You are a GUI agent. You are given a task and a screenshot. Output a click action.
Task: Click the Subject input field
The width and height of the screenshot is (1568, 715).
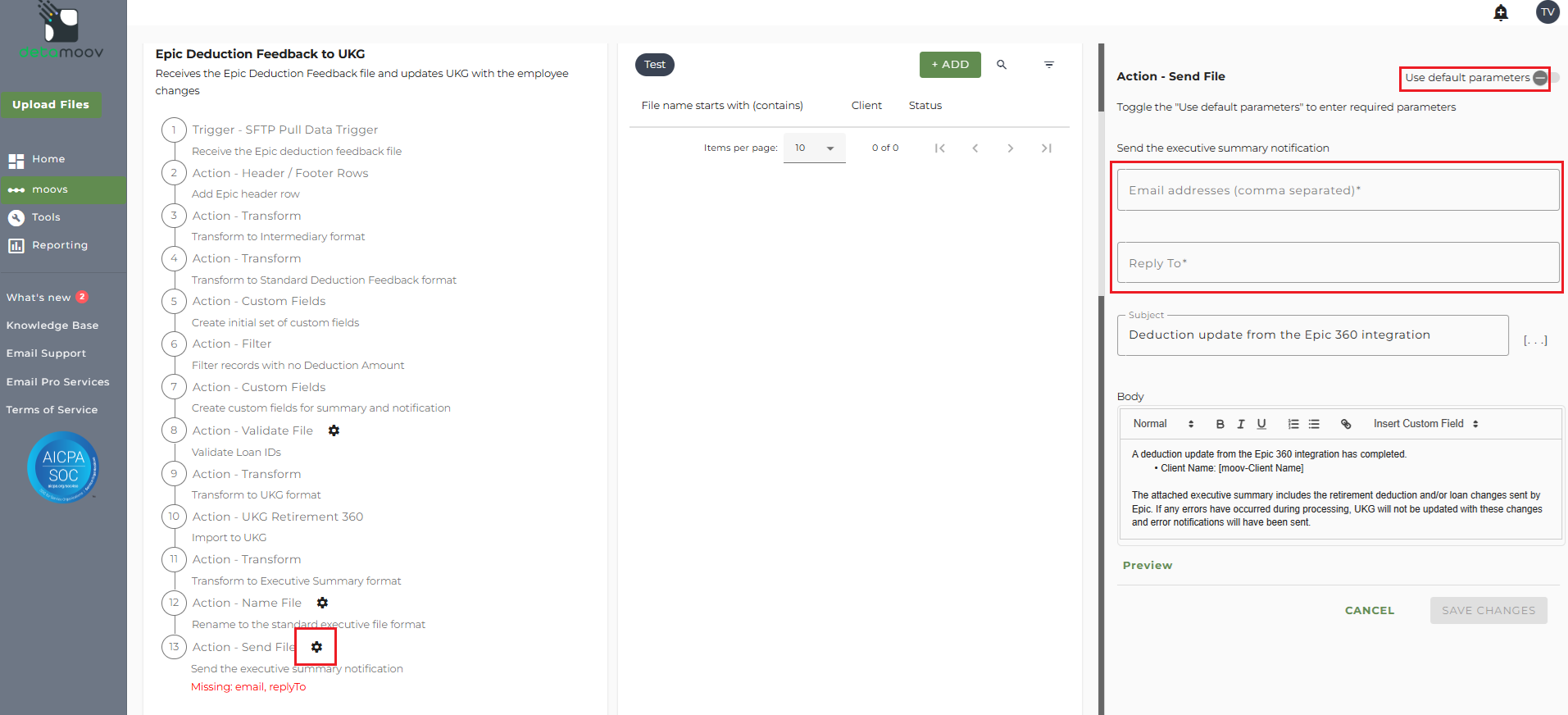point(1312,335)
